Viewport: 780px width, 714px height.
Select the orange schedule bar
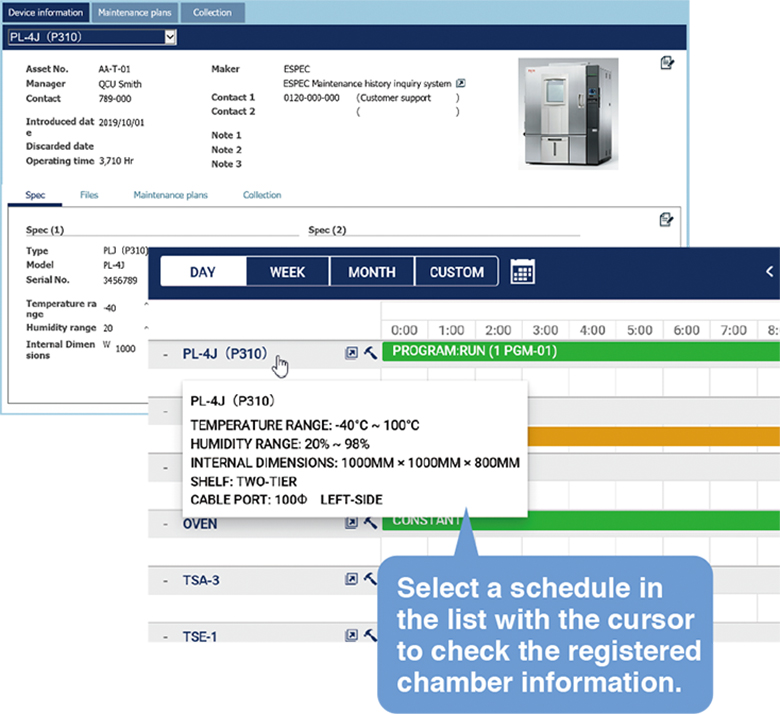click(654, 436)
